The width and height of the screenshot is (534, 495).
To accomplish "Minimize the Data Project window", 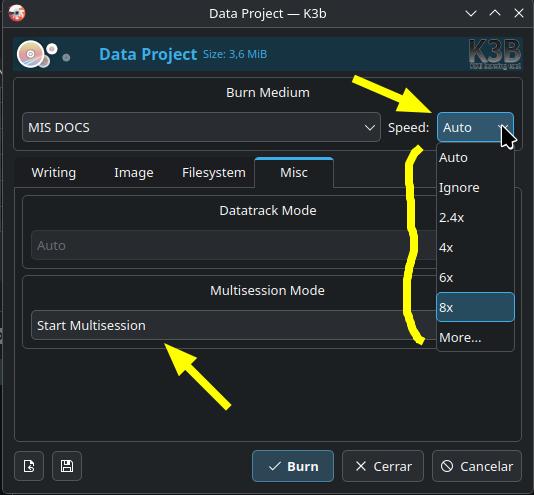I will pyautogui.click(x=471, y=14).
